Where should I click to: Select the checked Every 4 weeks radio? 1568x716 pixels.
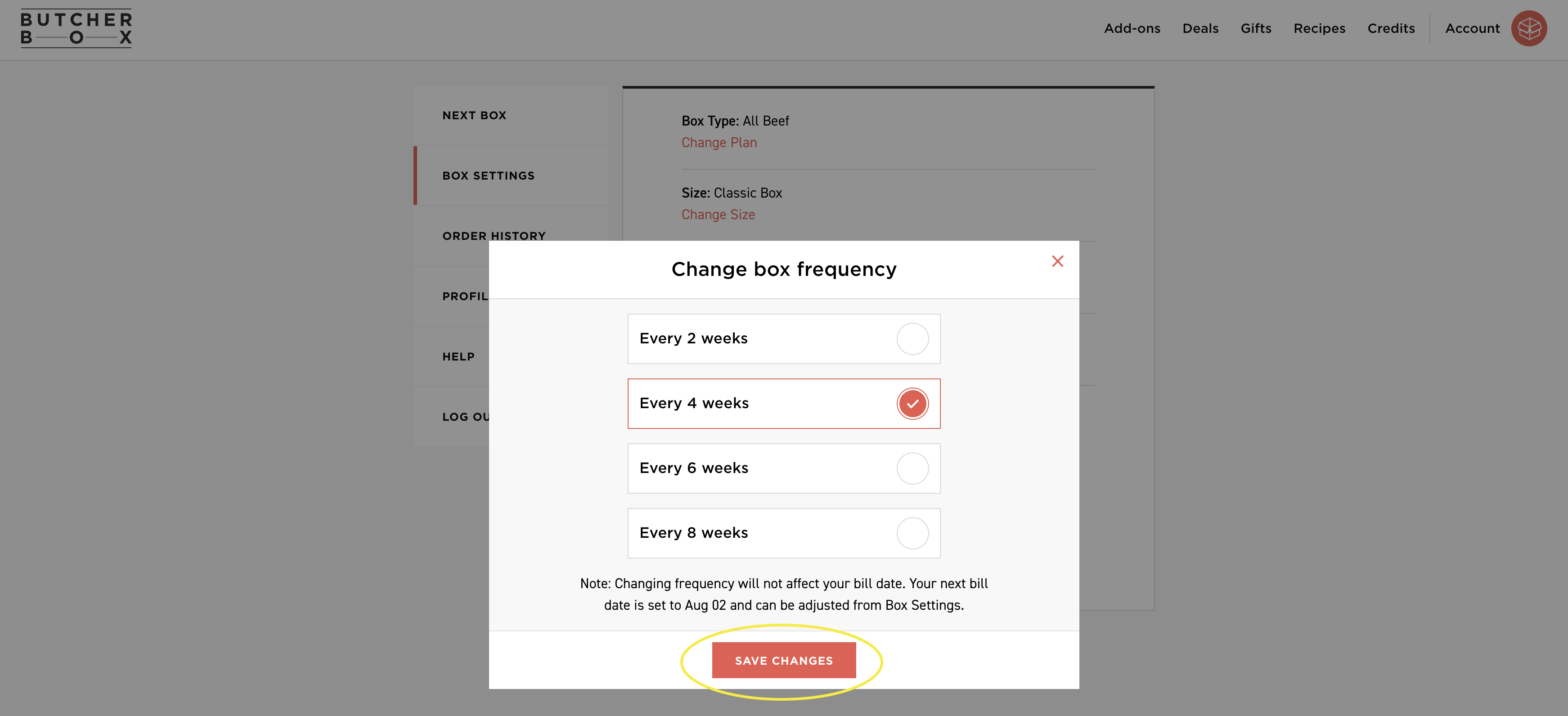click(912, 404)
